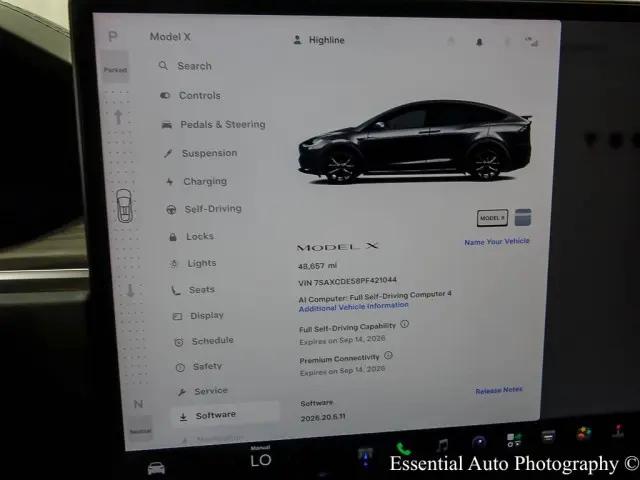Tap the car controls icon in bottom bar

tap(156, 468)
